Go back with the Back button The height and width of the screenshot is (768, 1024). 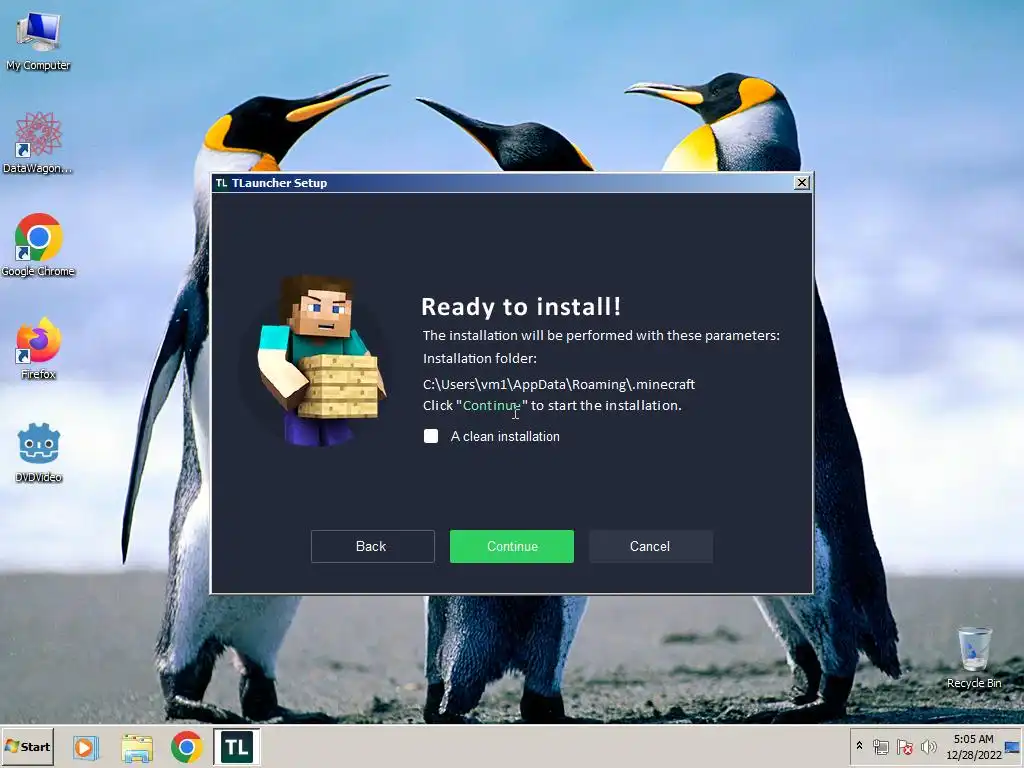[372, 546]
